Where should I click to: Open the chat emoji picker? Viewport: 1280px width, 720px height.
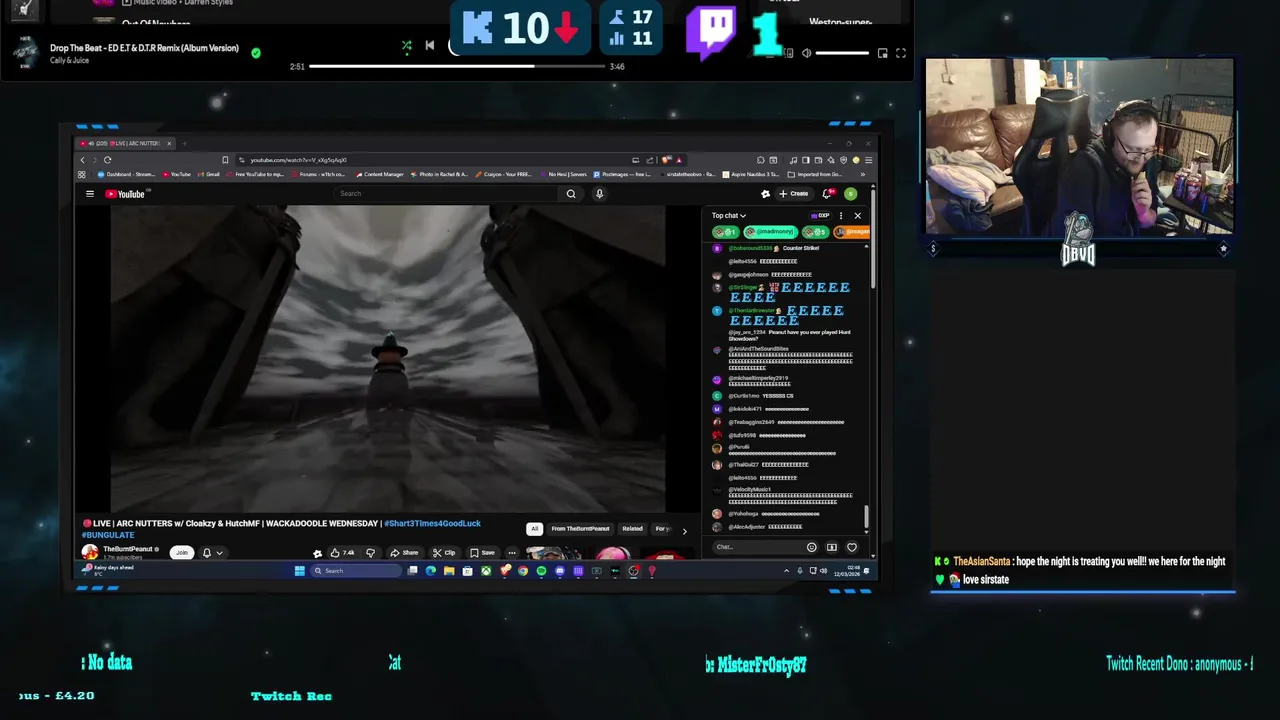point(811,547)
